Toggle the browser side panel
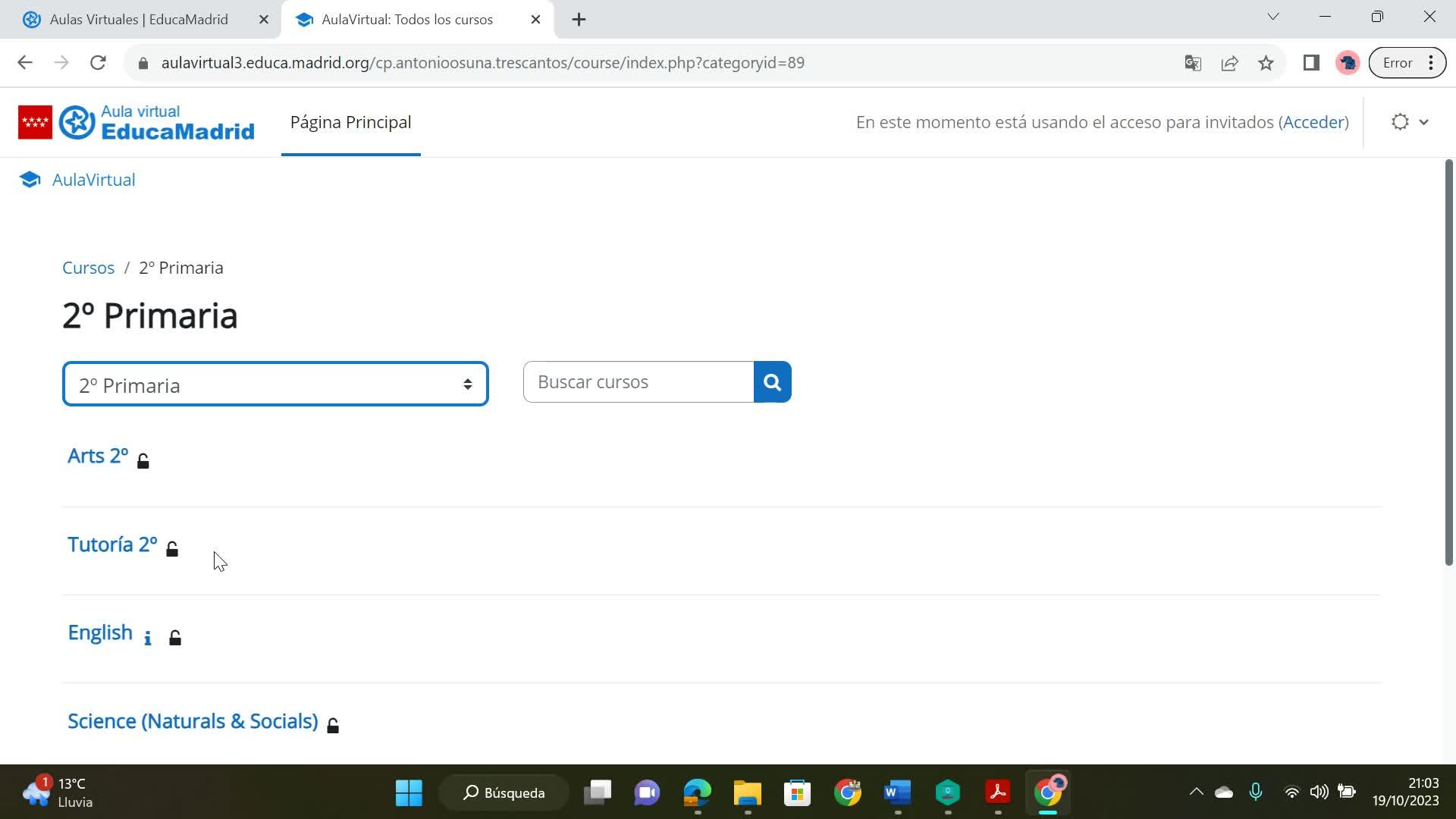1456x819 pixels. tap(1311, 63)
